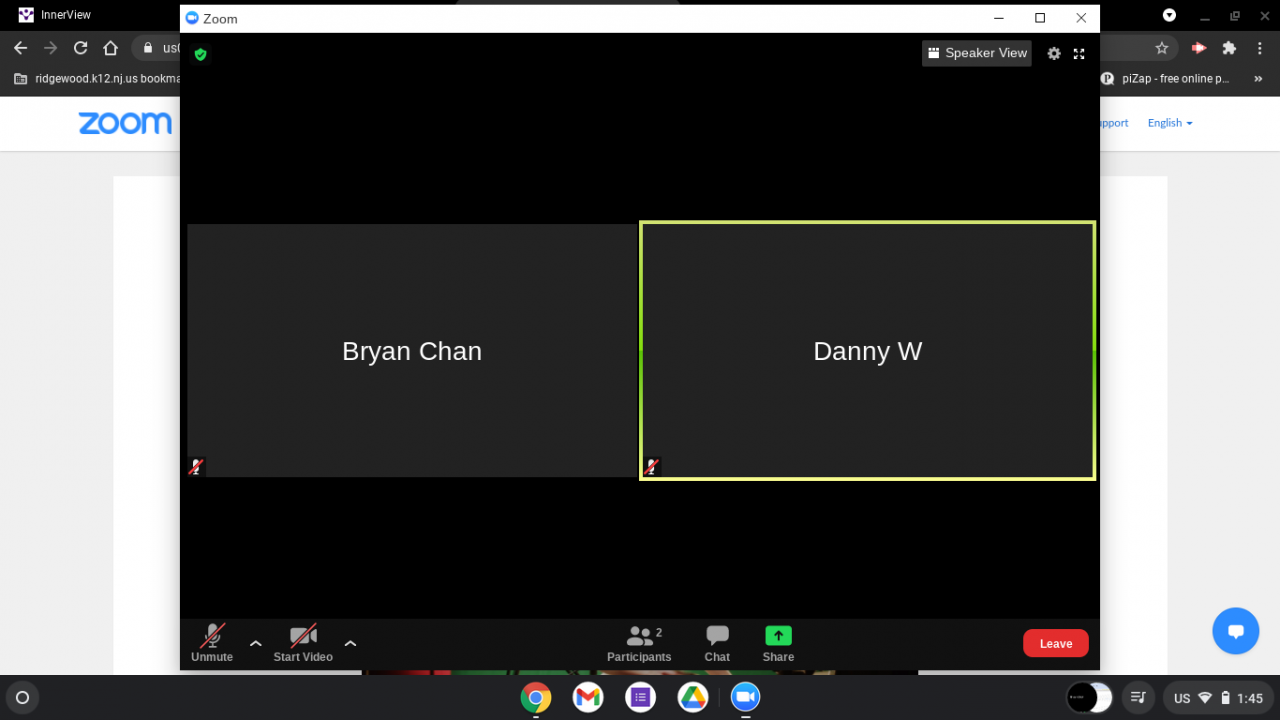Viewport: 1280px width, 720px height.
Task: Open the purple list app in shelf
Action: [641, 698]
